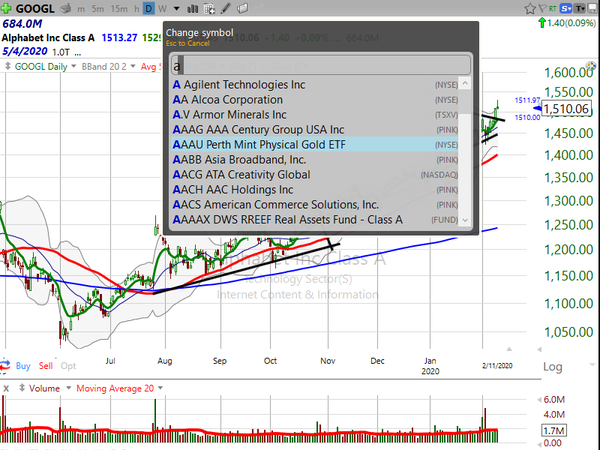Switch to 15m timeframe

[x=119, y=8]
